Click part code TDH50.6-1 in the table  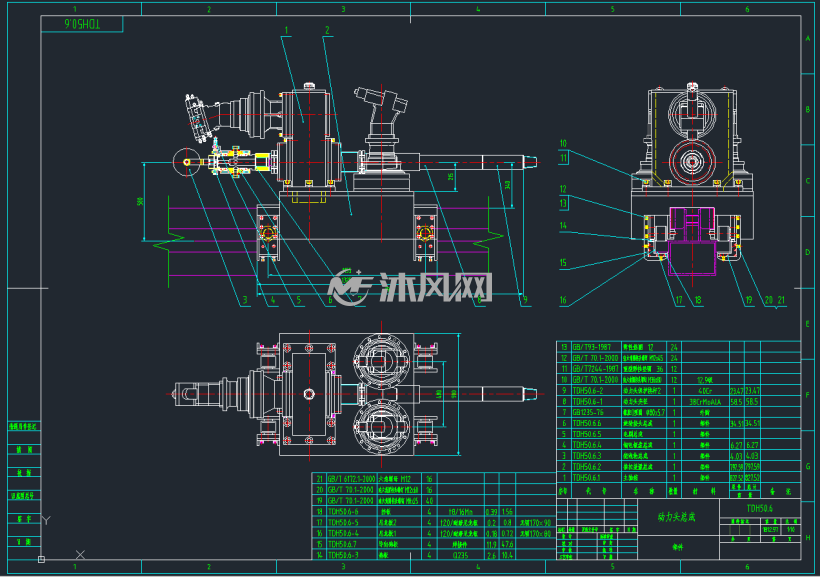[x=590, y=402]
